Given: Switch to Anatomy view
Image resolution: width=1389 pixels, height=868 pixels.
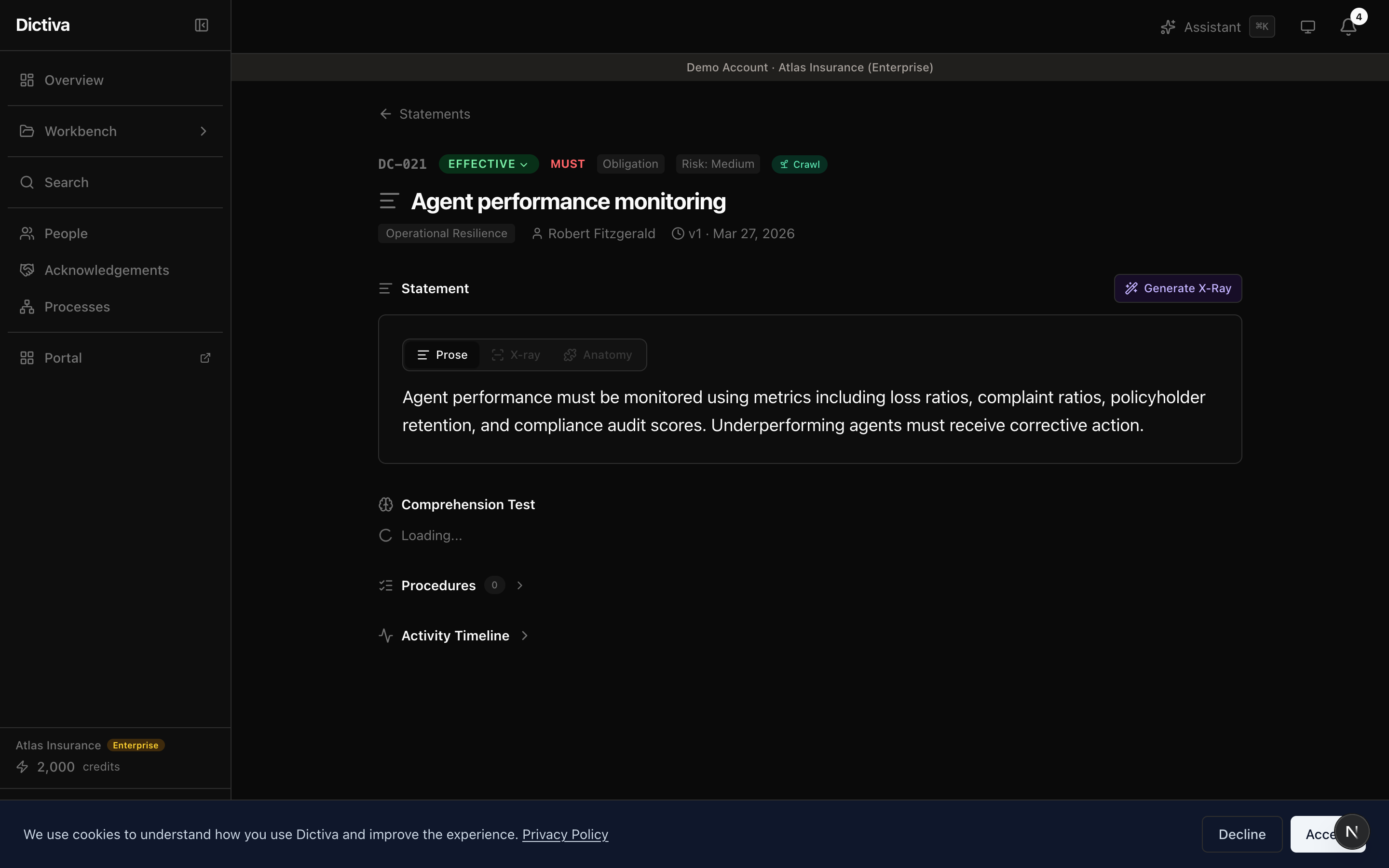Looking at the screenshot, I should point(598,355).
